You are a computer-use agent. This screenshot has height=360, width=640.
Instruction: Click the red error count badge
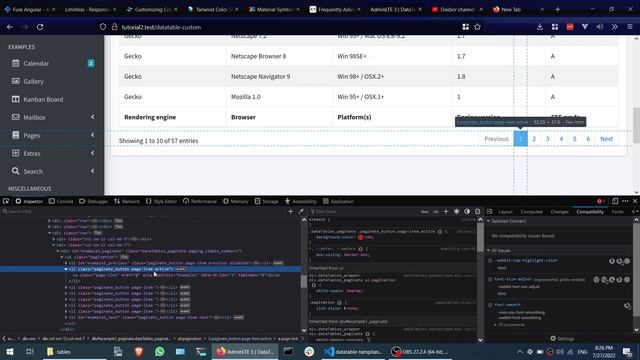click(600, 201)
